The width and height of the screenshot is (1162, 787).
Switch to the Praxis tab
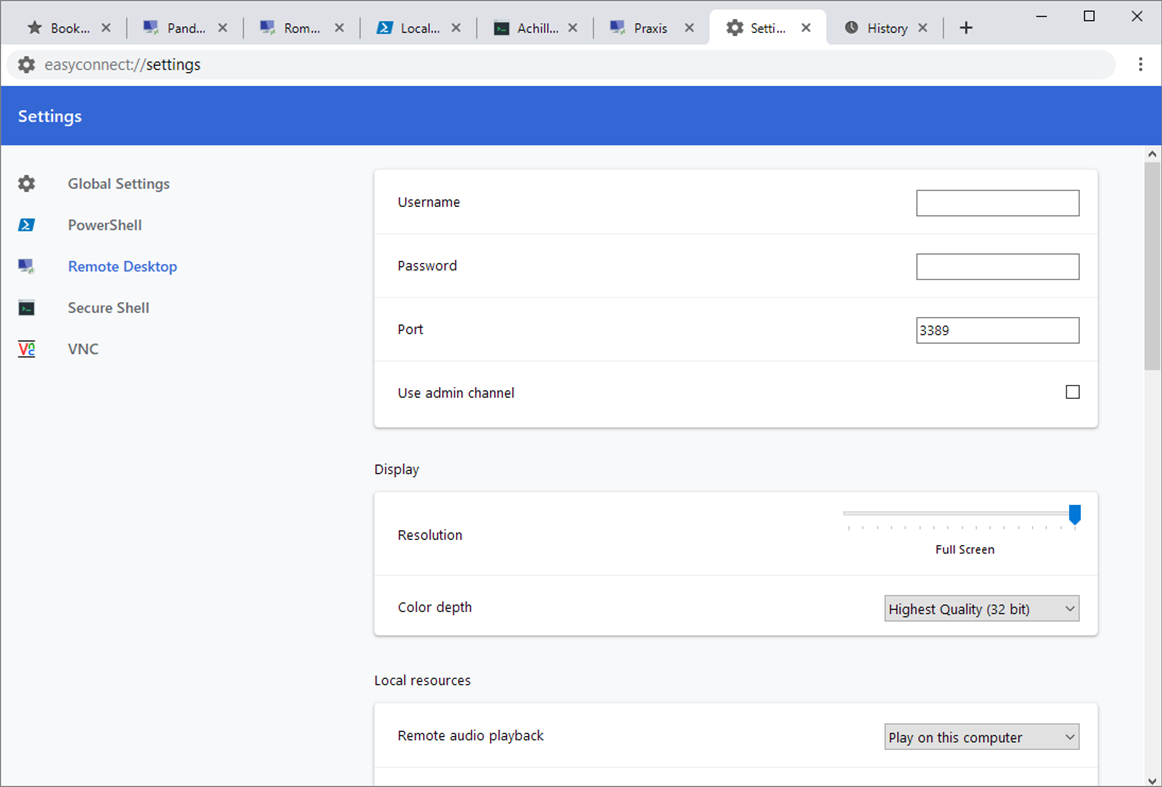(x=650, y=28)
